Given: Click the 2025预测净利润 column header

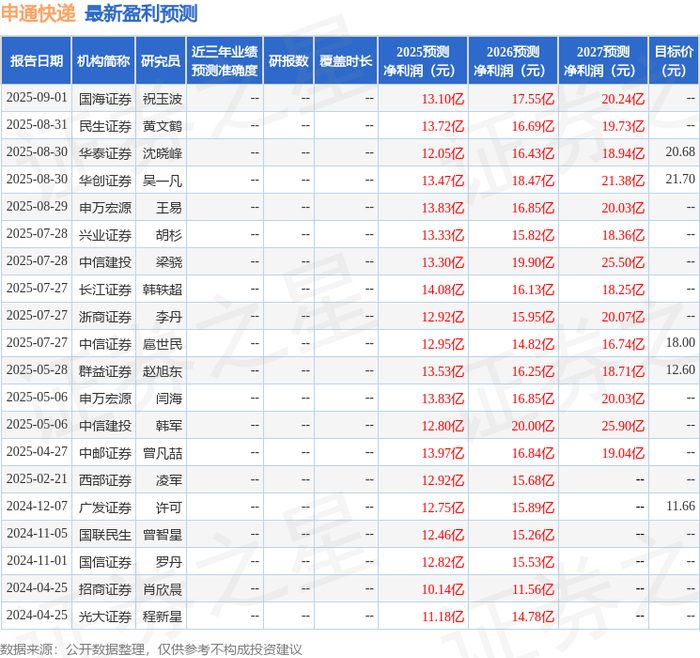Looking at the screenshot, I should coord(422,61).
